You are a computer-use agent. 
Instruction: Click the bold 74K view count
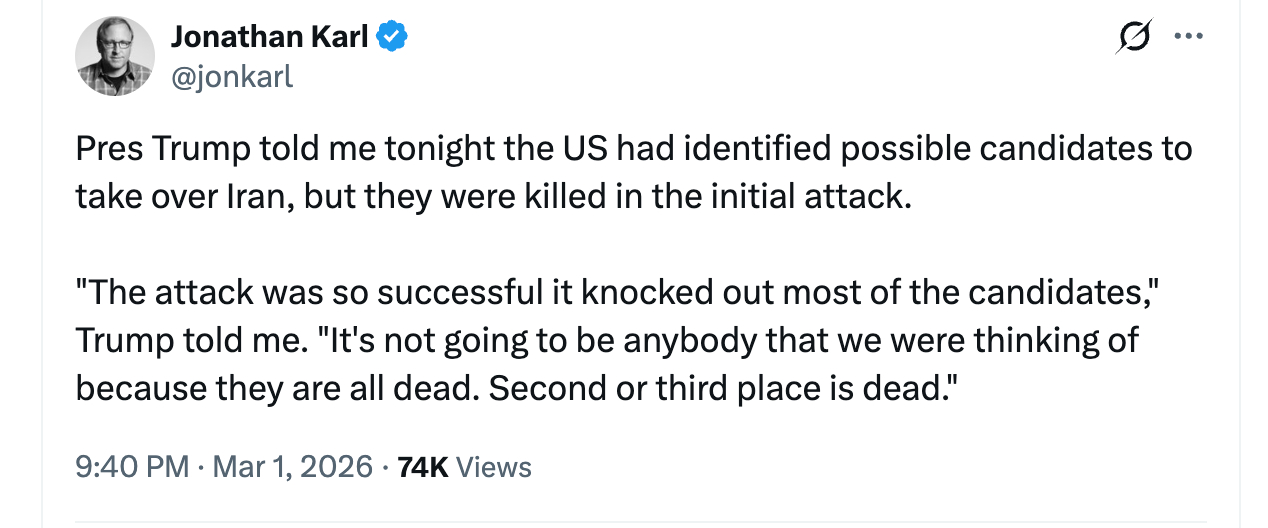(x=423, y=467)
